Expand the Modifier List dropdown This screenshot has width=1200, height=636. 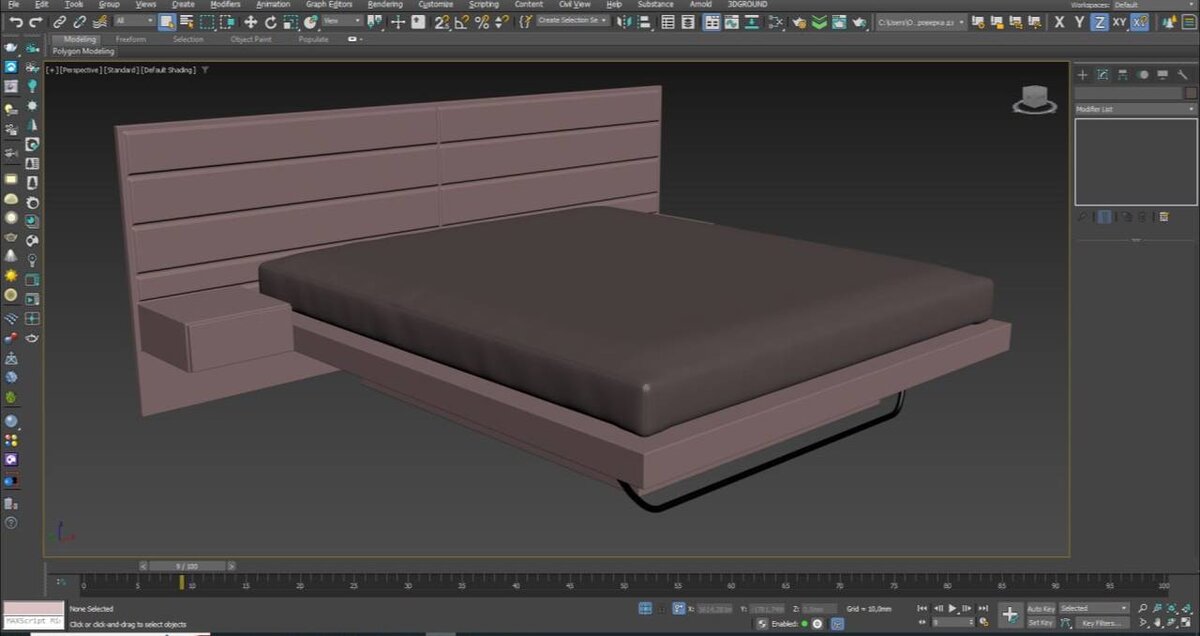pyautogui.click(x=1135, y=109)
